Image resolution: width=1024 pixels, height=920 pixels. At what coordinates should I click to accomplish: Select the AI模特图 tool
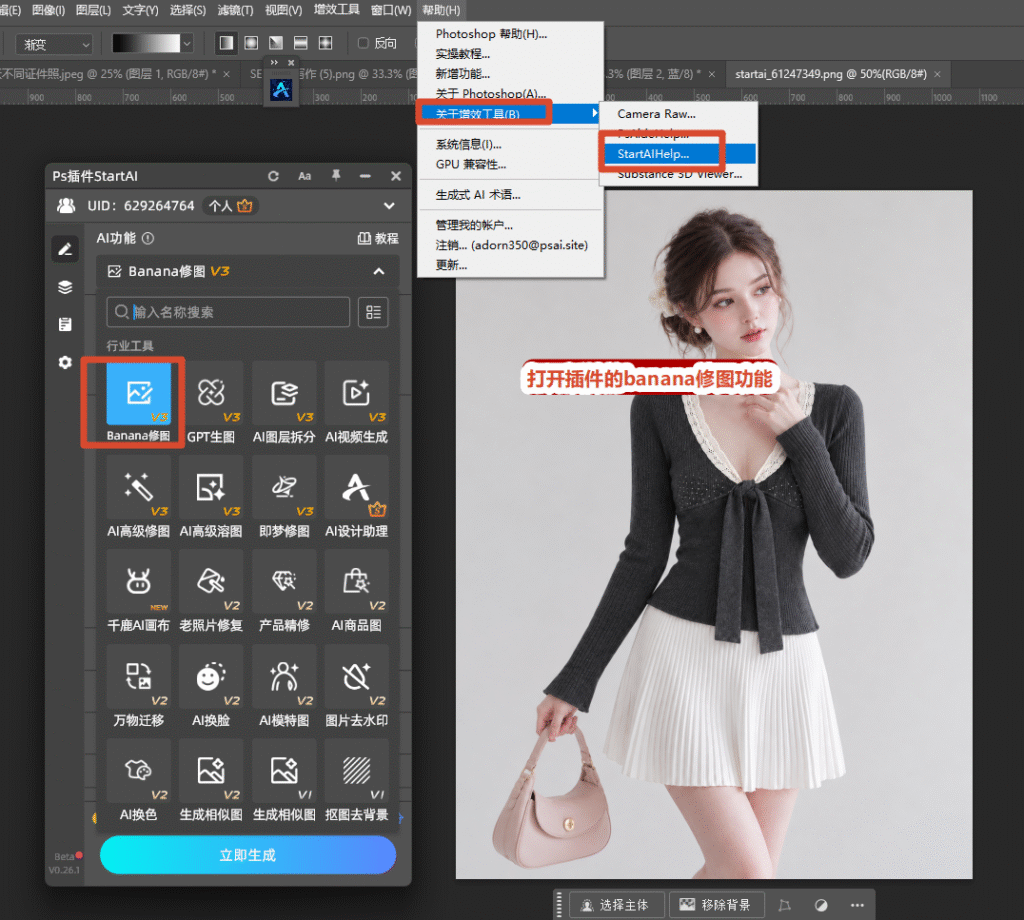coord(284,677)
